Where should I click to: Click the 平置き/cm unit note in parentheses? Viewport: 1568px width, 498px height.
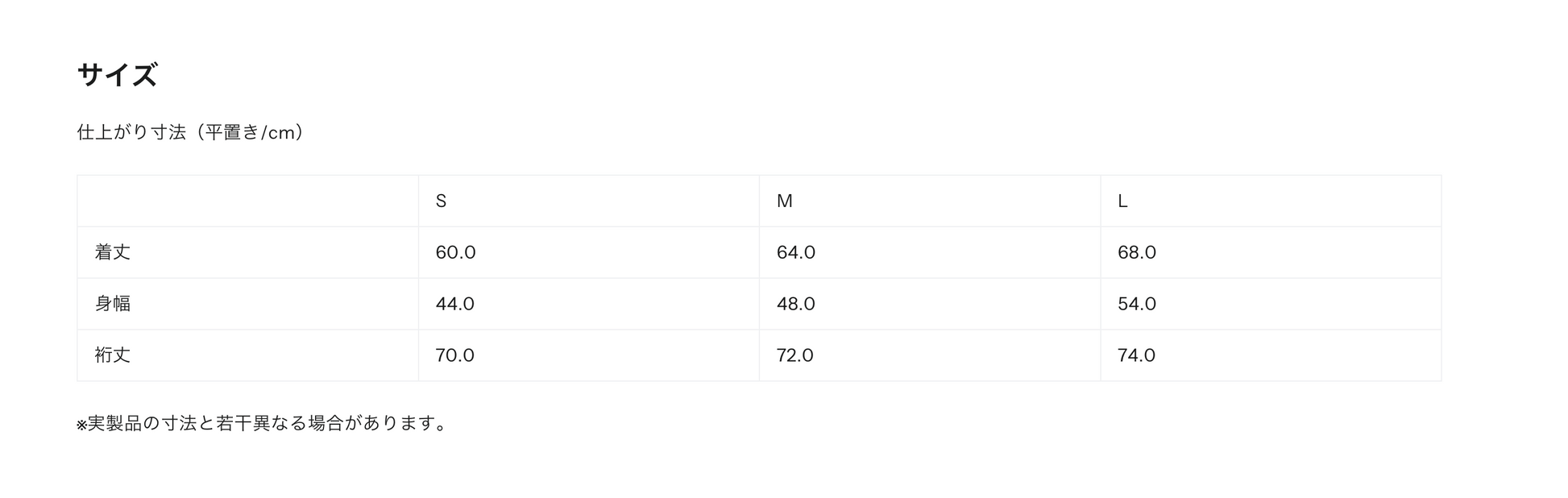(x=253, y=132)
